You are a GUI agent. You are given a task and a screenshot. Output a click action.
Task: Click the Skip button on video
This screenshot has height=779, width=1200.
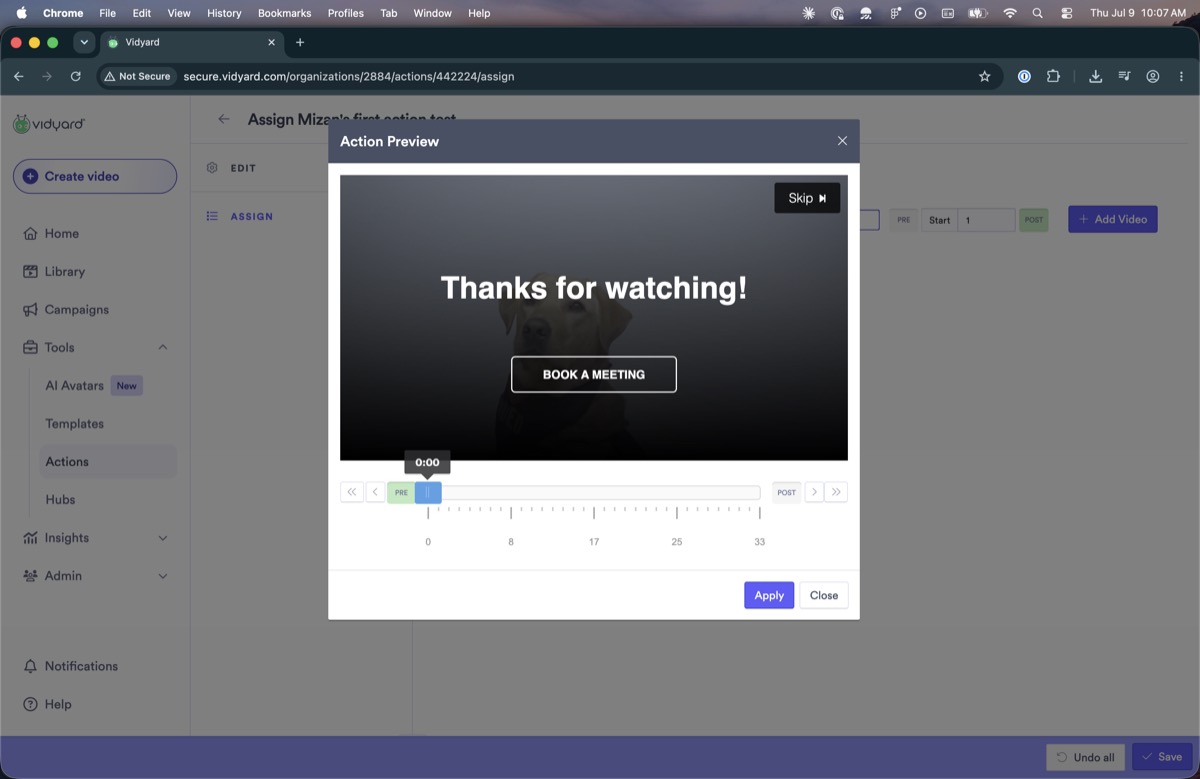point(807,198)
